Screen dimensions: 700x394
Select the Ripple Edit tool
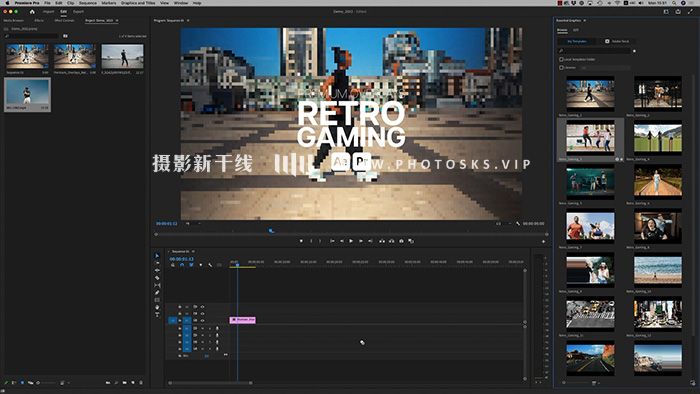[157, 270]
